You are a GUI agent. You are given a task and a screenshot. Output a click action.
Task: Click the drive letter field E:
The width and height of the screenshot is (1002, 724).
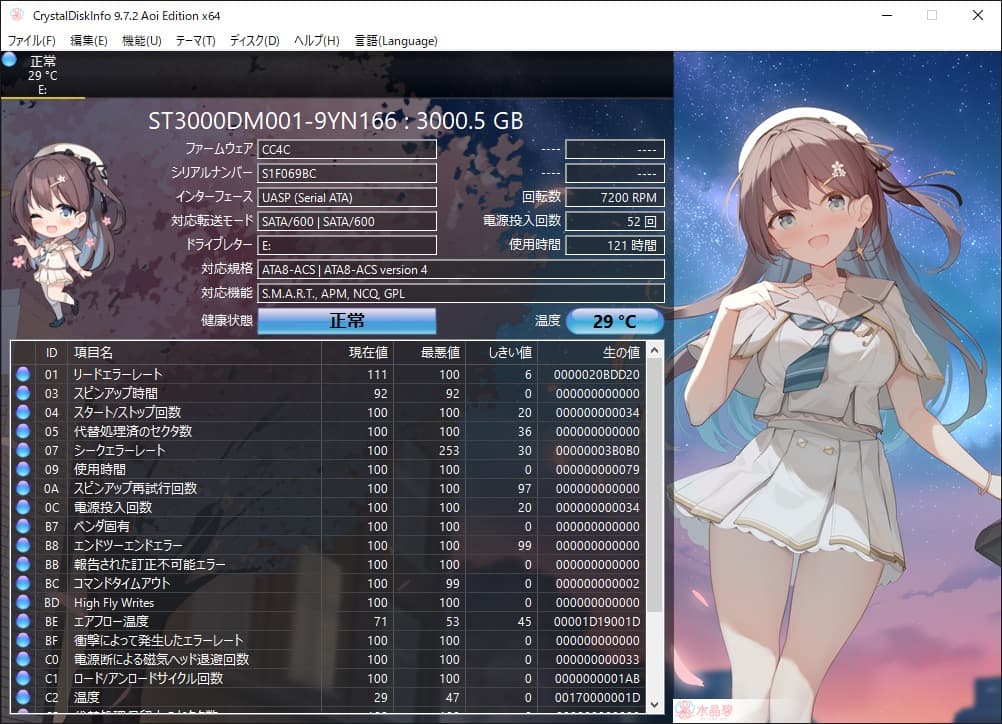point(347,245)
